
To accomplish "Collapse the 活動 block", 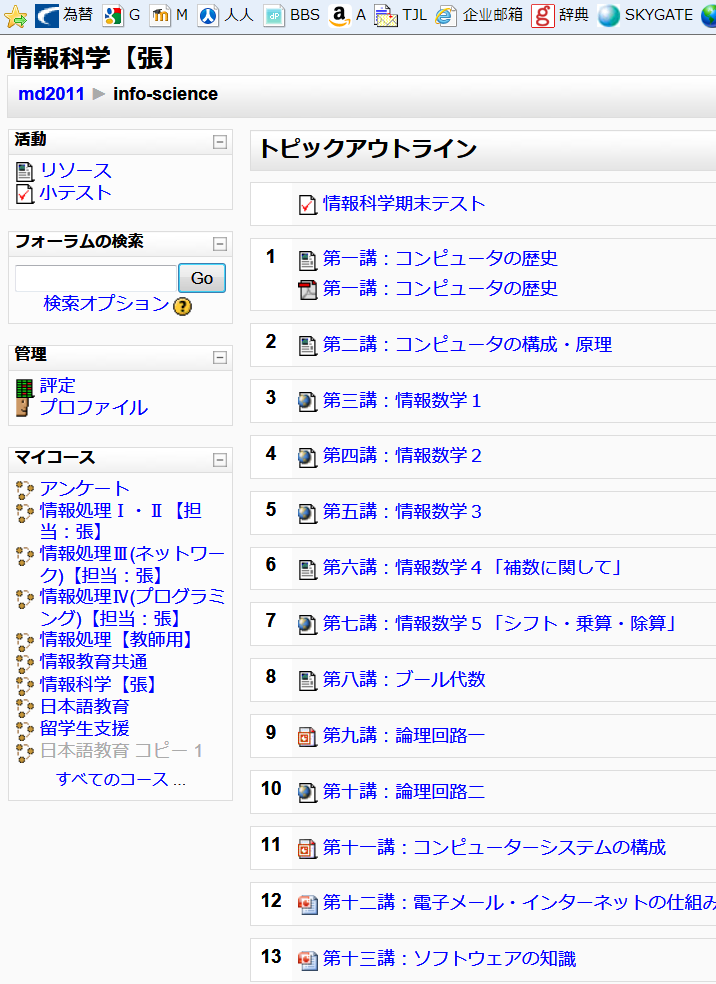I will click(220, 142).
